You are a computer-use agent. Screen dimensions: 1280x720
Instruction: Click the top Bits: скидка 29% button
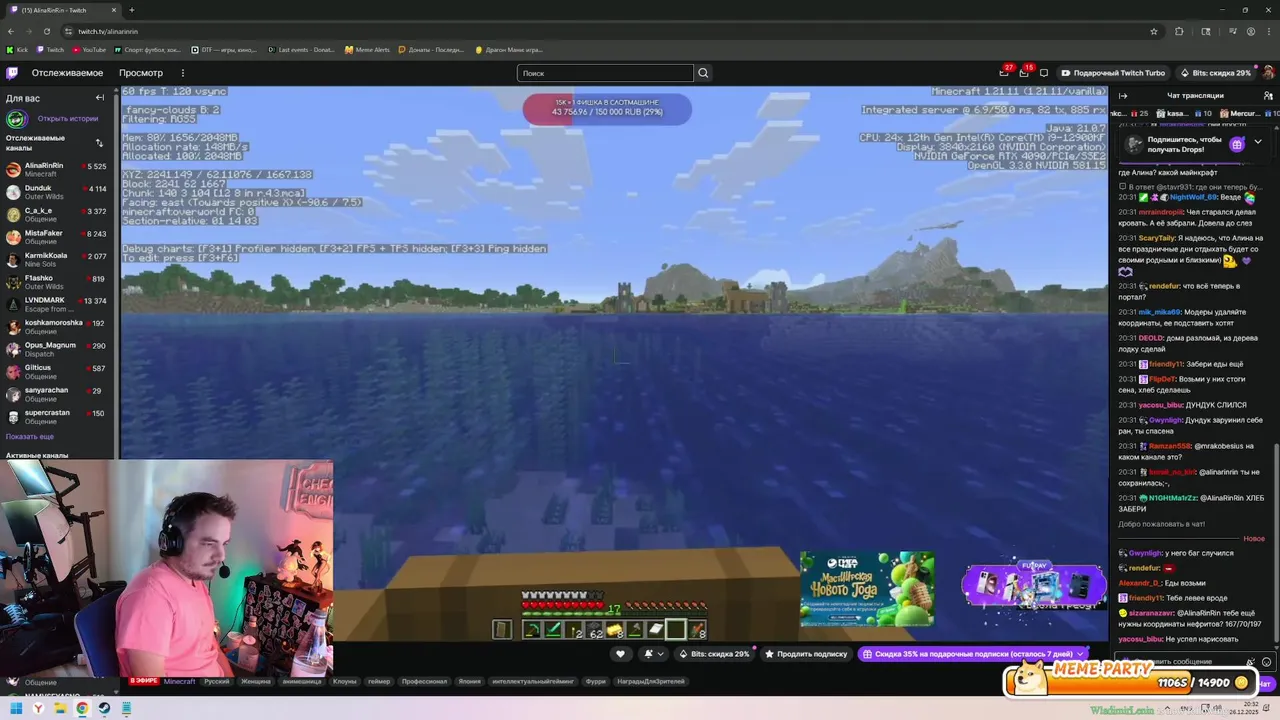pos(1215,73)
